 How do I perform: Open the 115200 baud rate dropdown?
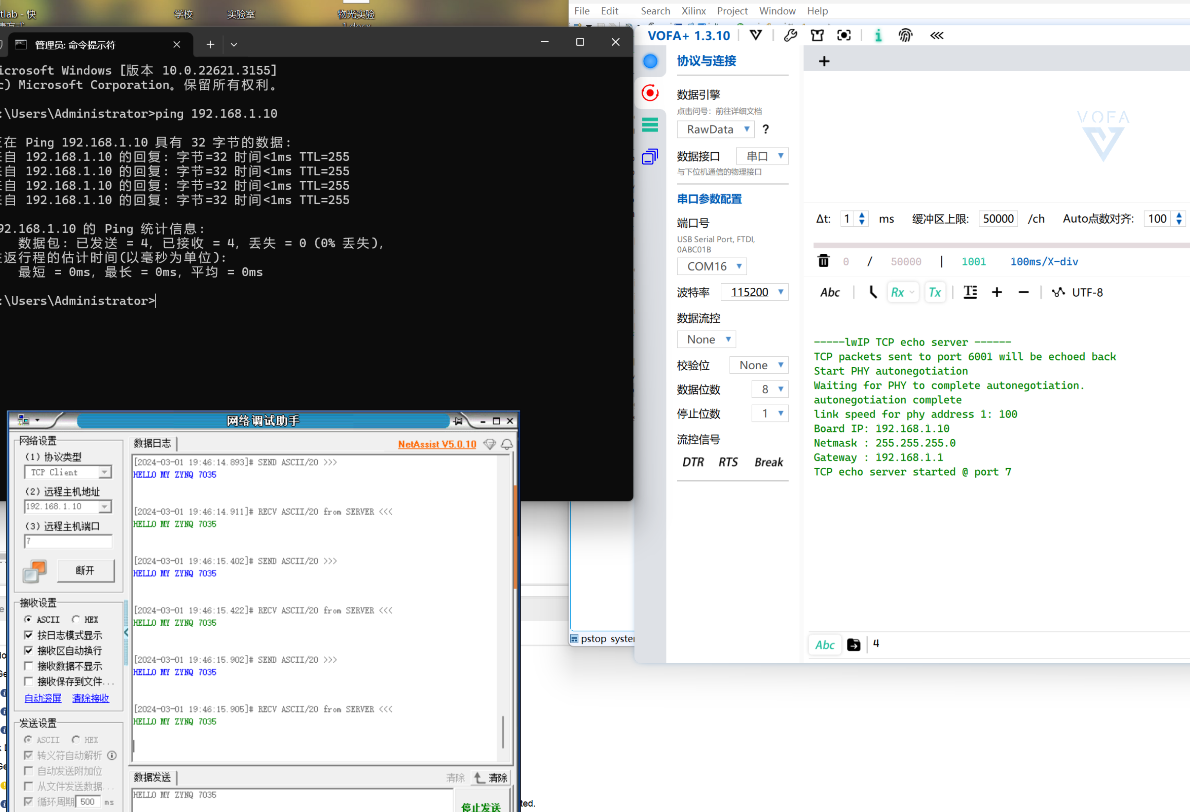tap(754, 292)
